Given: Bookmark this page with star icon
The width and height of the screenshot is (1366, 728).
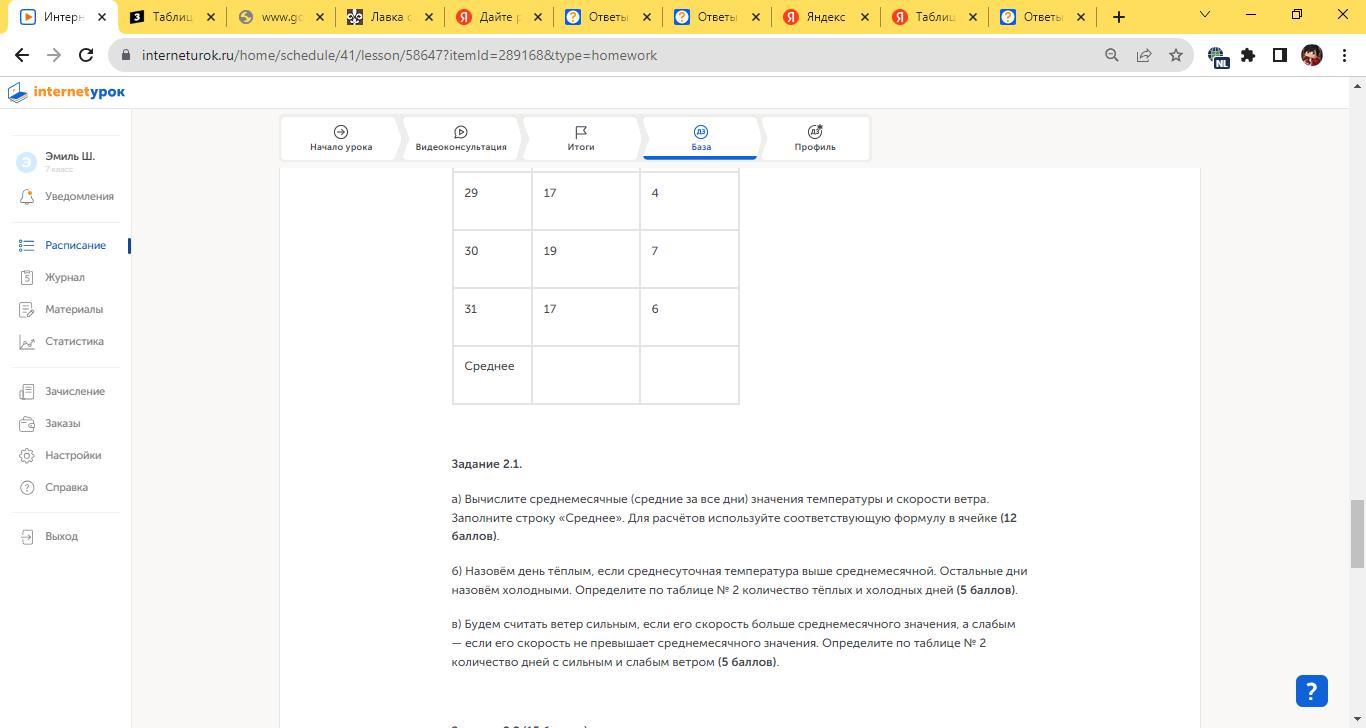Looking at the screenshot, I should 1176,56.
